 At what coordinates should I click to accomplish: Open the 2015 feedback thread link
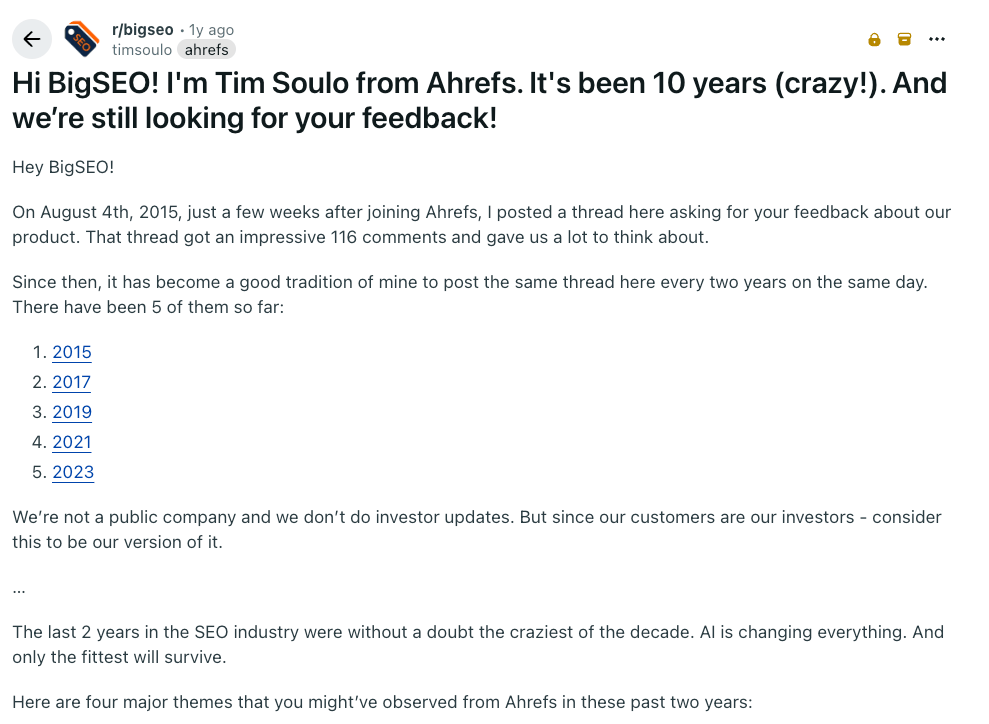(x=72, y=352)
